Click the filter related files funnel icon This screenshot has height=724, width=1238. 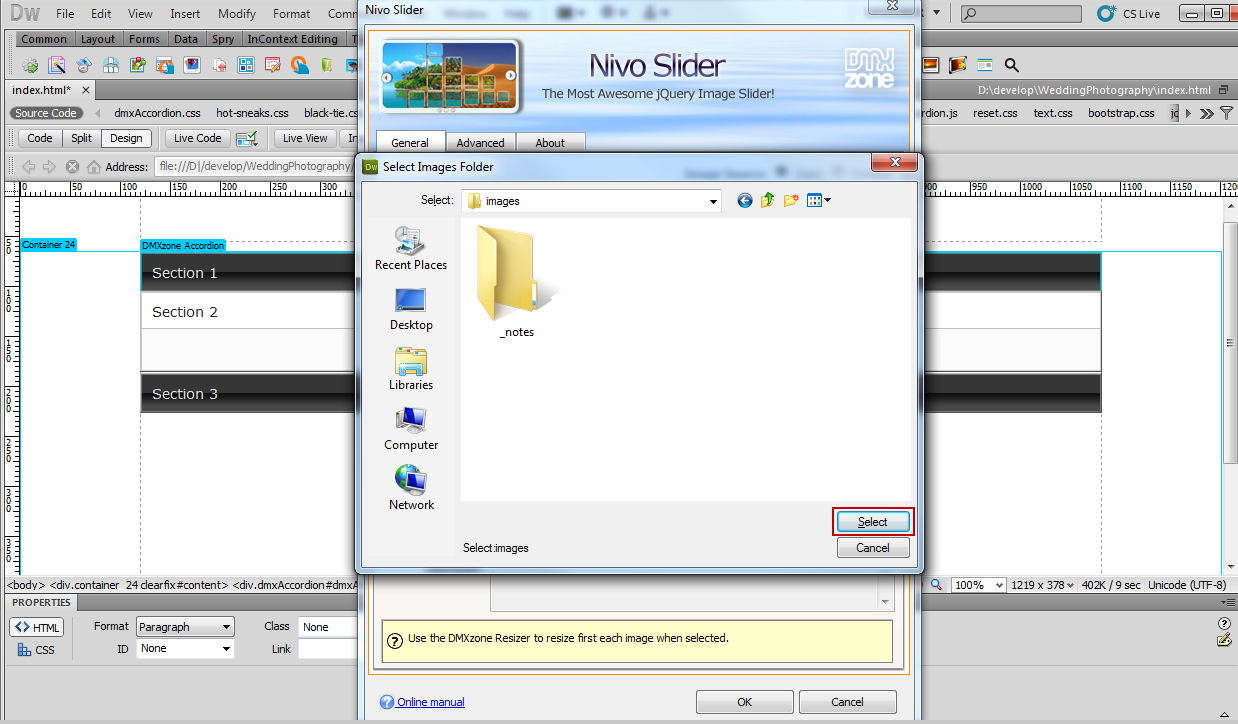point(1226,113)
